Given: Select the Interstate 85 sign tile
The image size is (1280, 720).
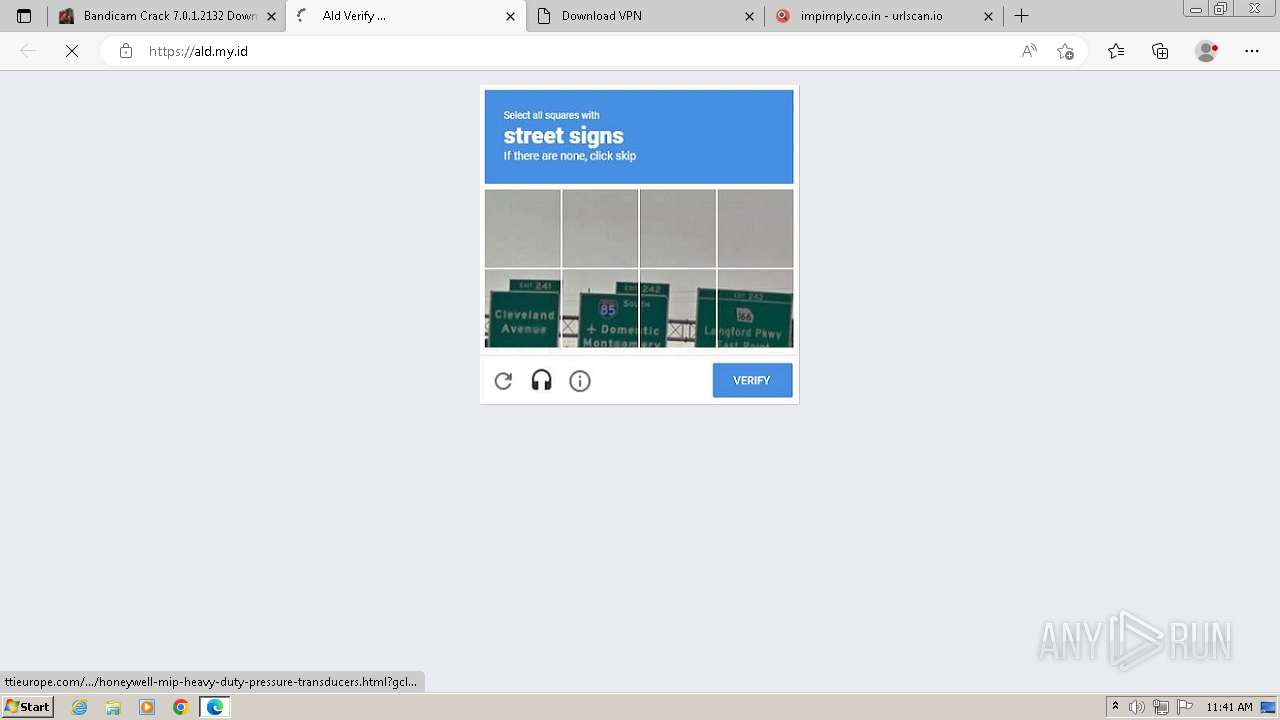Looking at the screenshot, I should [600, 308].
